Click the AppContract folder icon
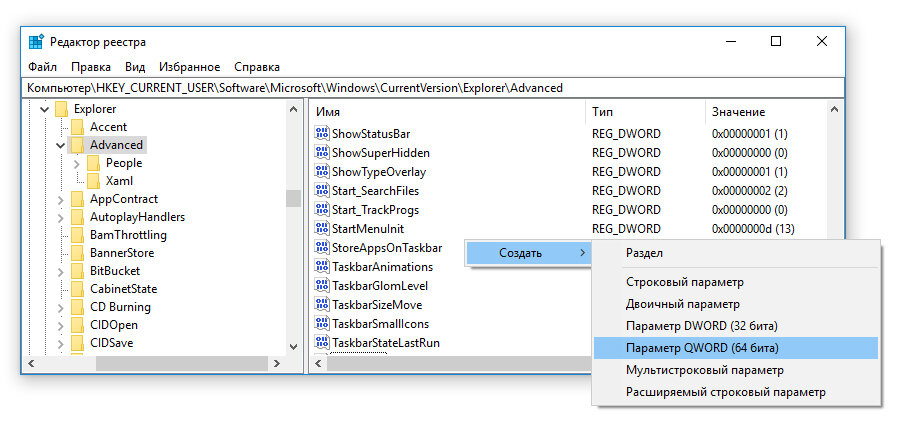Viewport: 906px width, 436px height. coord(77,199)
